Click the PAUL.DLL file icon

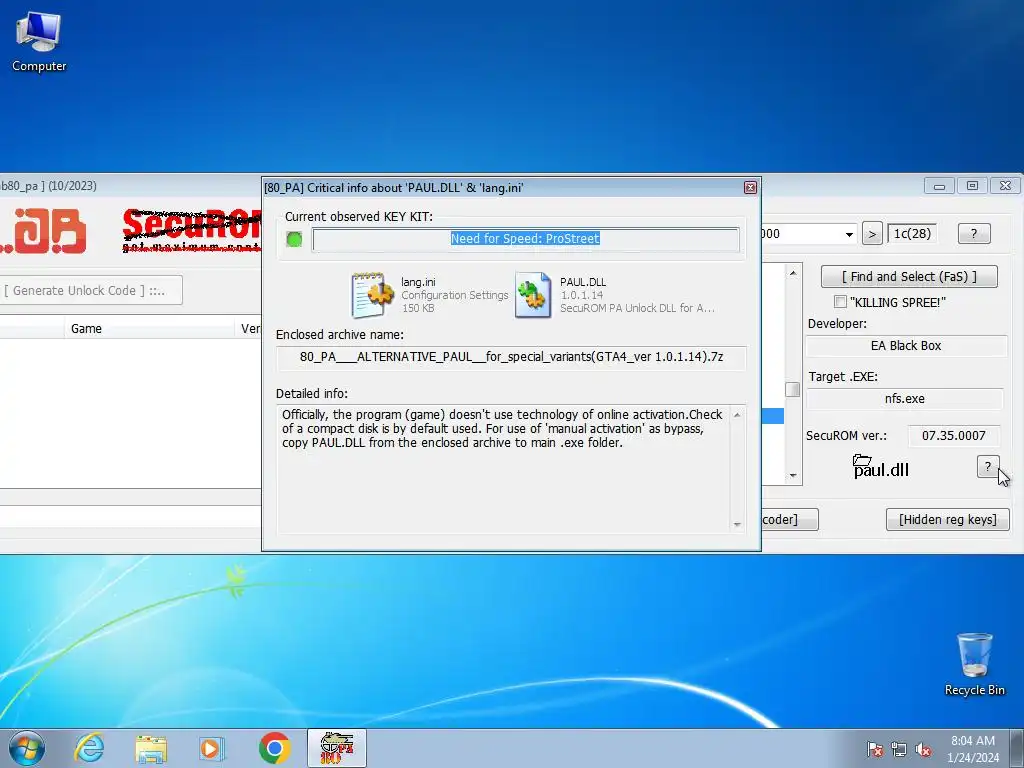point(533,295)
